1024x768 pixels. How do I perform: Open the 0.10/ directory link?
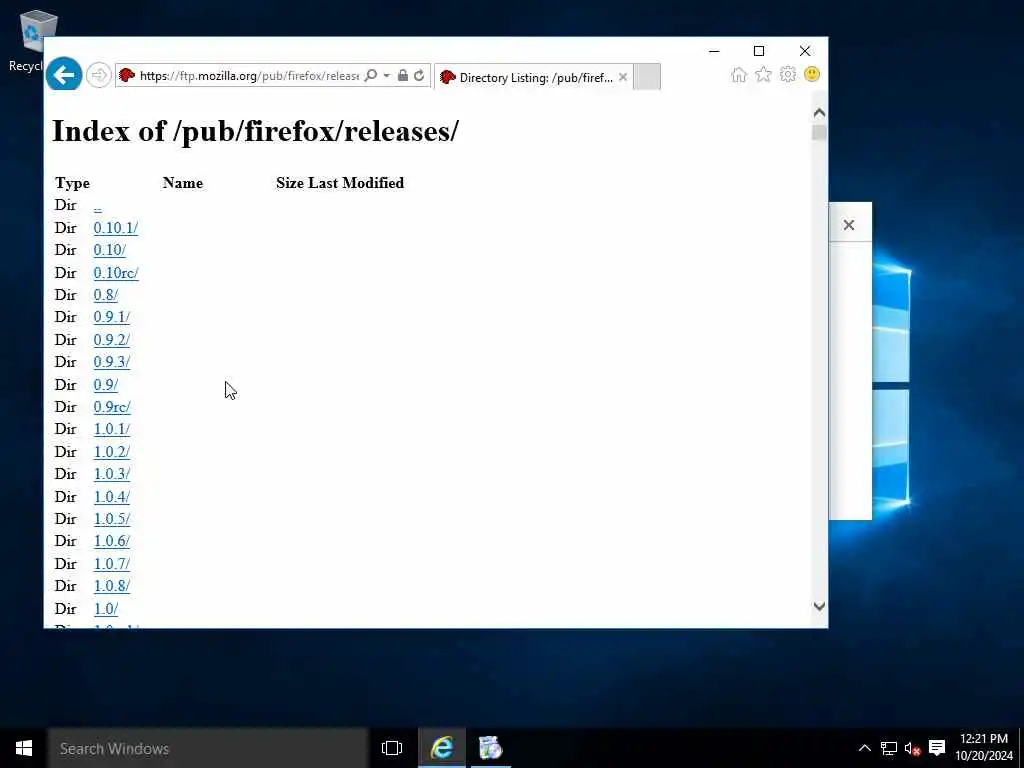(x=110, y=250)
